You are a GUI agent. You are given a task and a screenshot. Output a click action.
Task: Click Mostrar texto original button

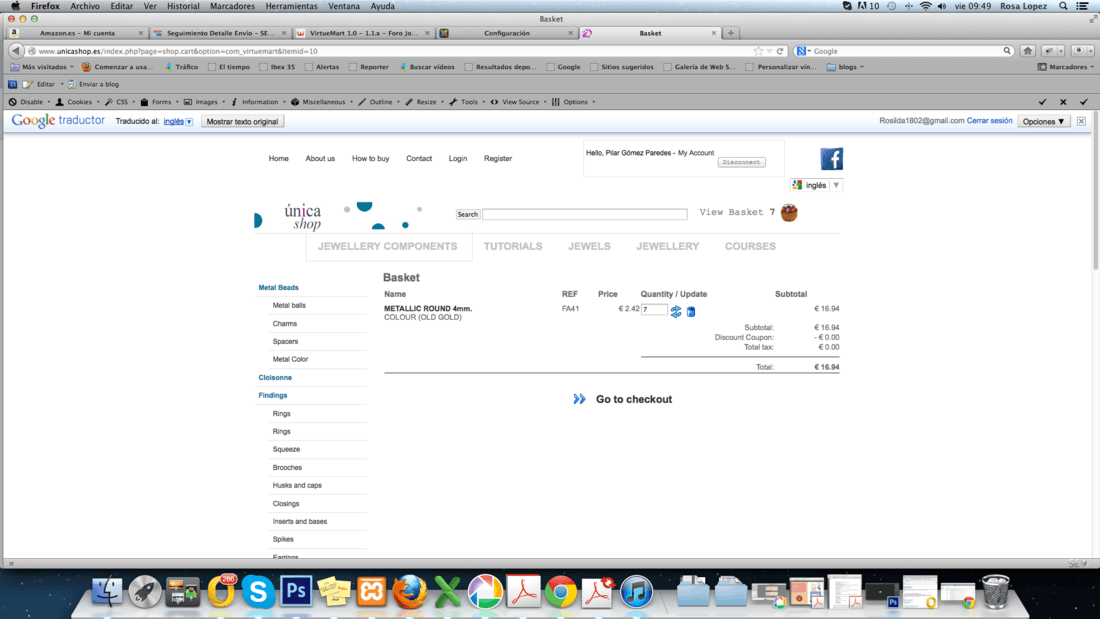[x=242, y=121]
